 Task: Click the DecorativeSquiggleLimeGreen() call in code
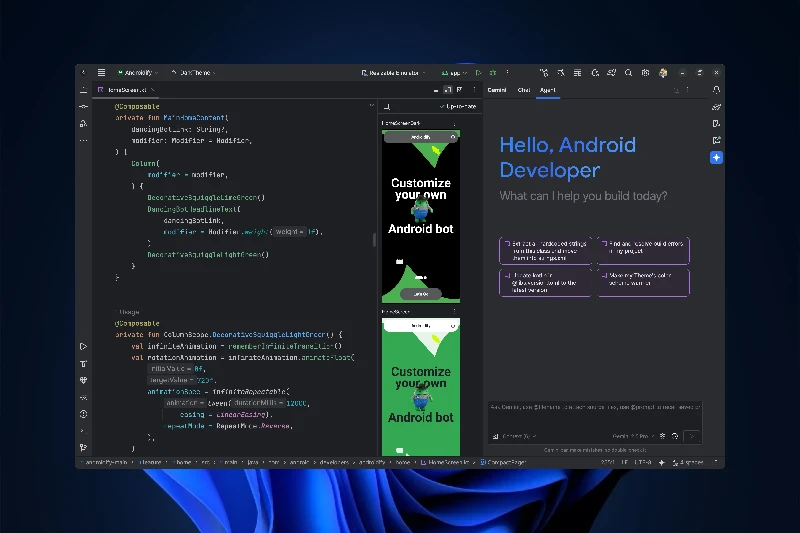coord(206,197)
